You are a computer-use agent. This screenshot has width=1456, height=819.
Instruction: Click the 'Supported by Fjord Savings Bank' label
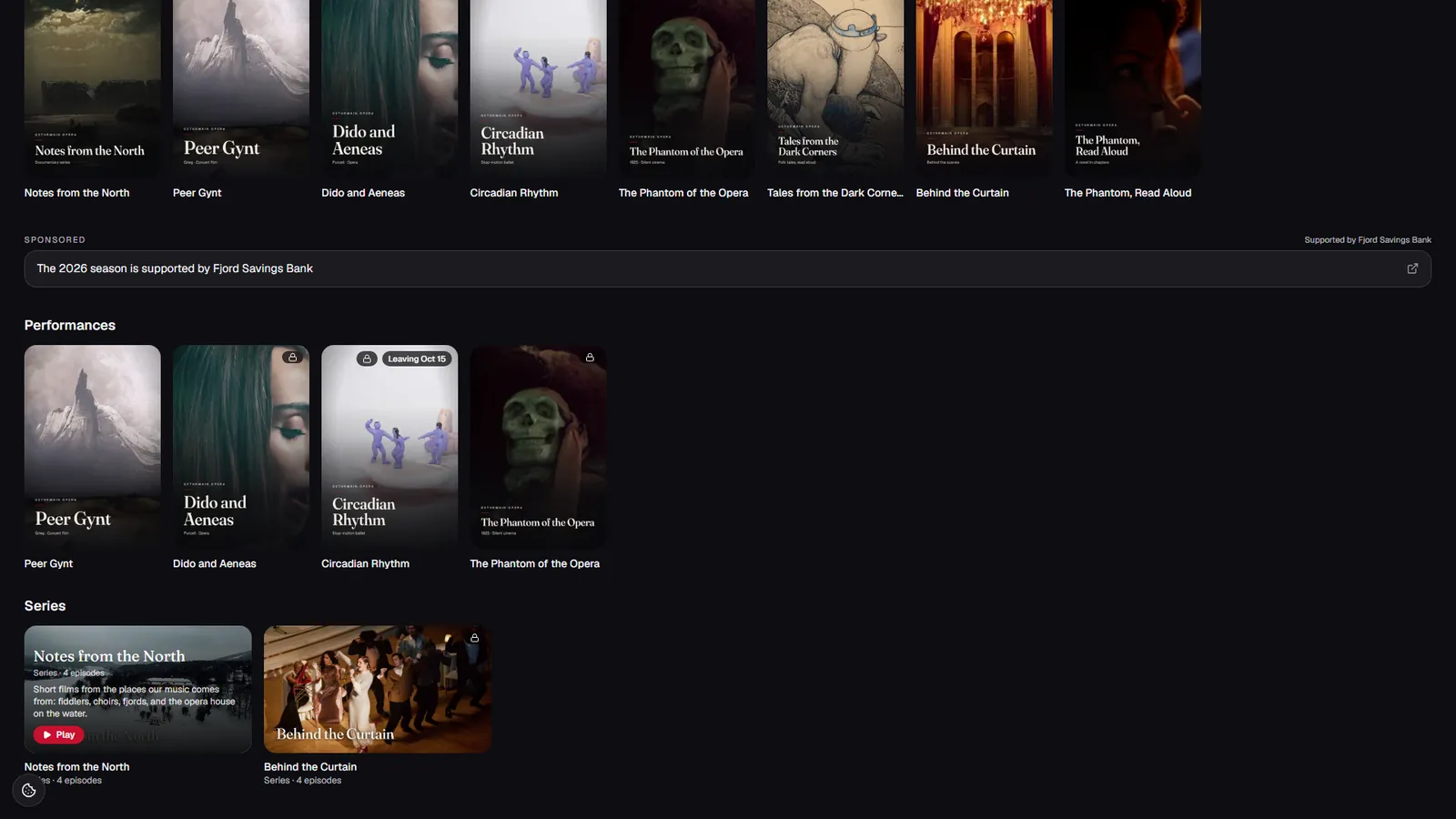click(x=1367, y=240)
